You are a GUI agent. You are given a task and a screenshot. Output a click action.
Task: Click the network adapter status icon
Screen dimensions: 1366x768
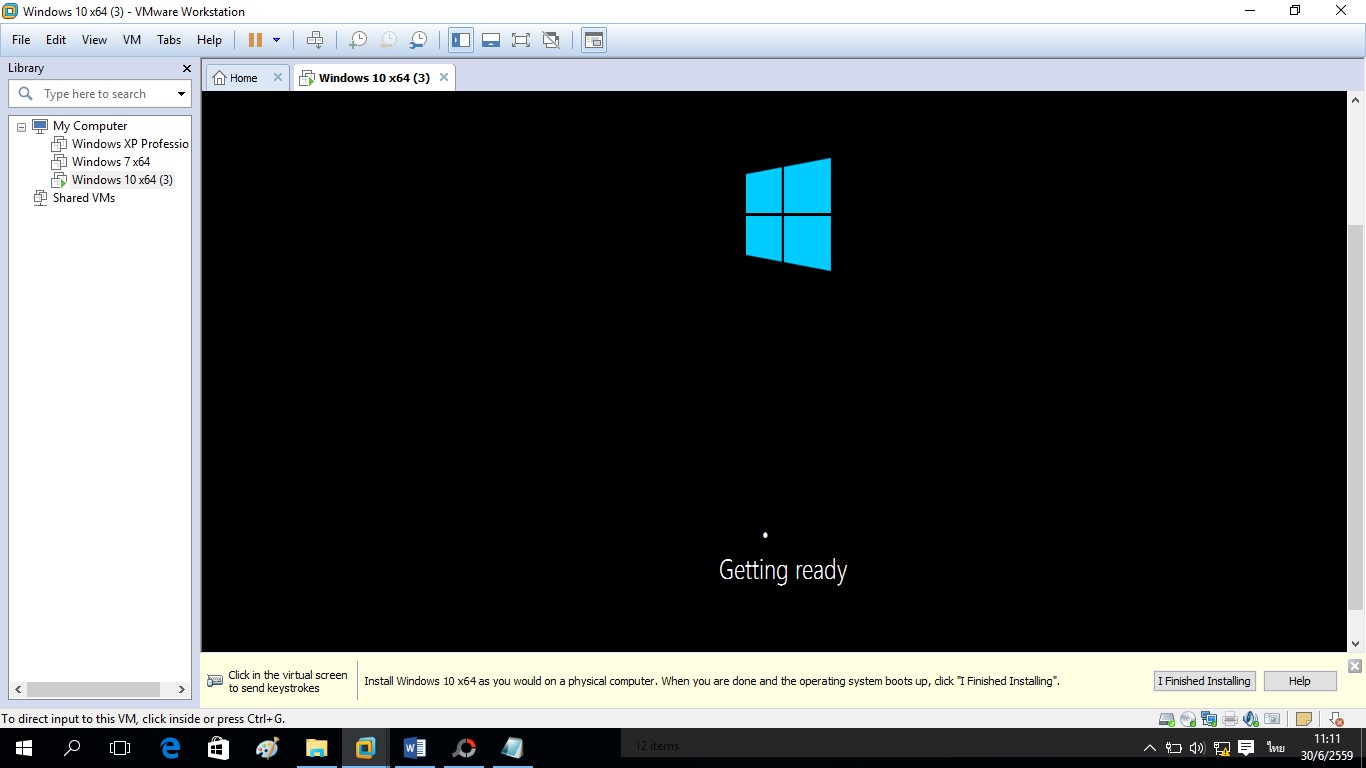[1209, 719]
